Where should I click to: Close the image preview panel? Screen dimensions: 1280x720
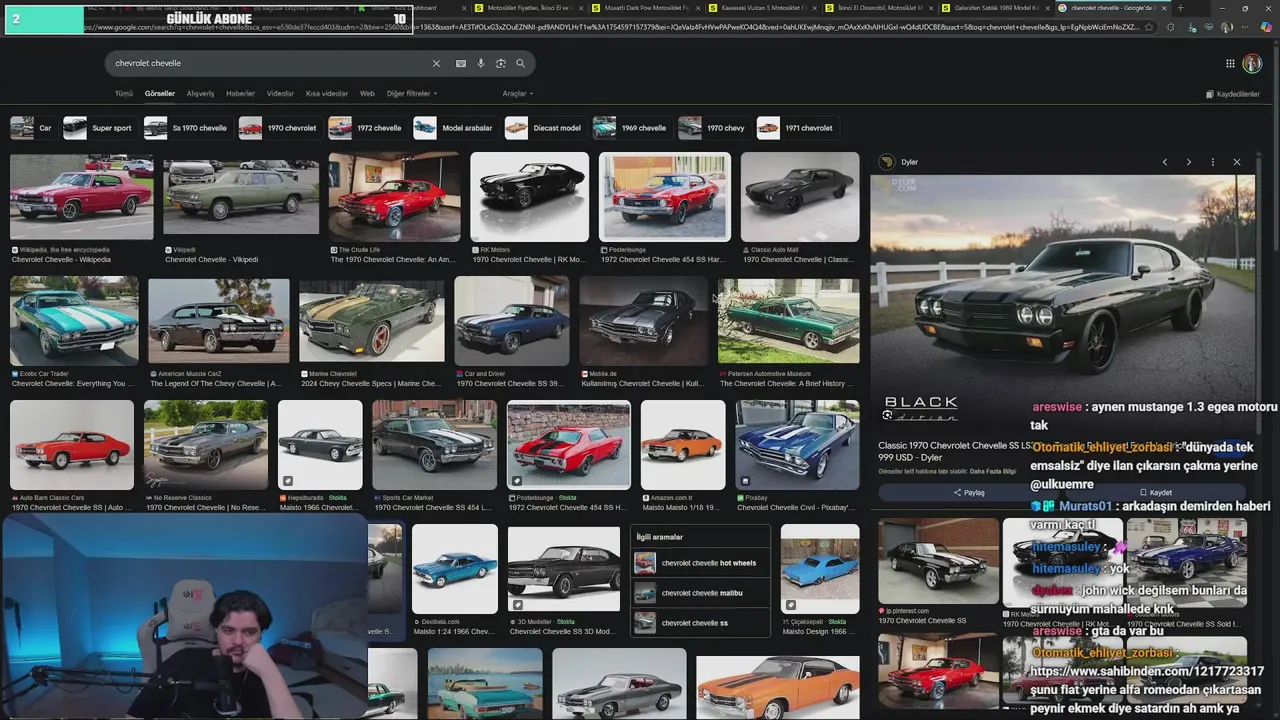pyautogui.click(x=1236, y=162)
